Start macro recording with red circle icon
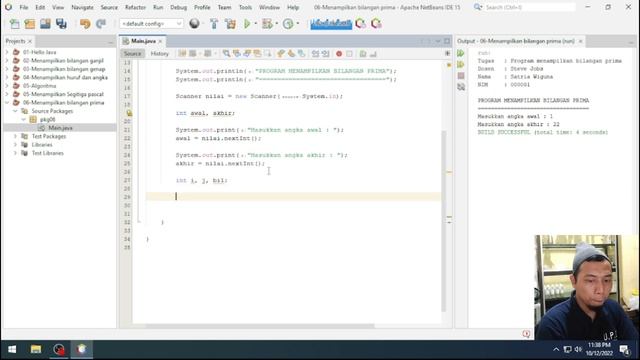This screenshot has height=360, width=640. [x=339, y=54]
